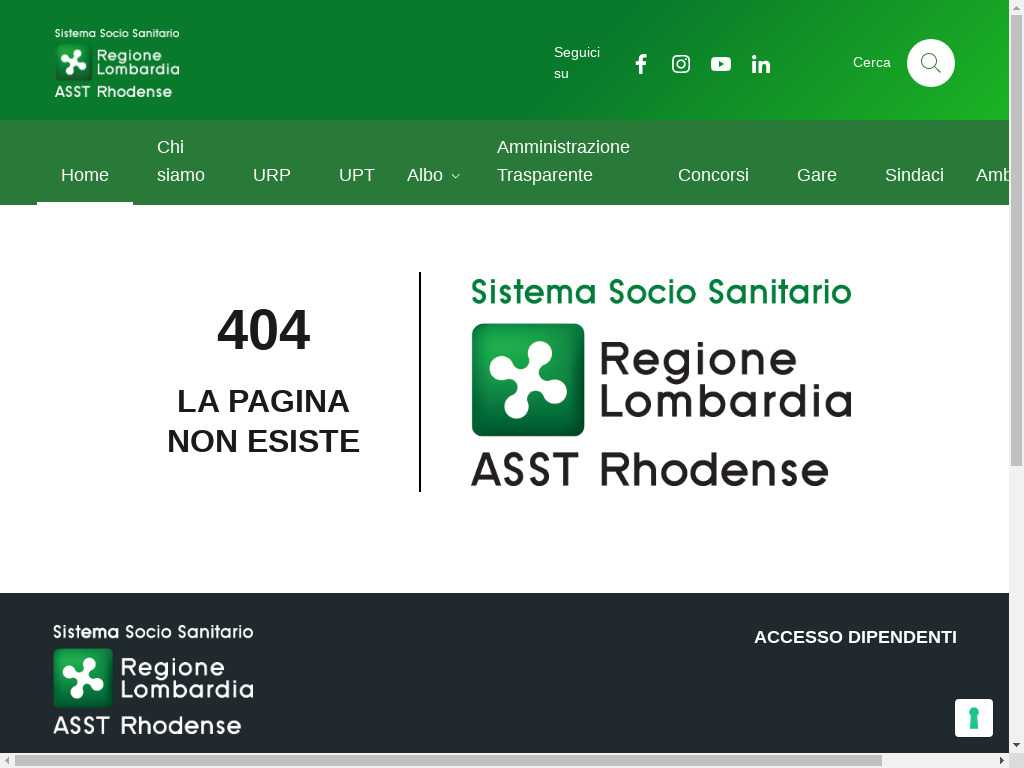Click the large Regione Lombardia 404 logo
This screenshot has height=768, width=1024.
[661, 383]
